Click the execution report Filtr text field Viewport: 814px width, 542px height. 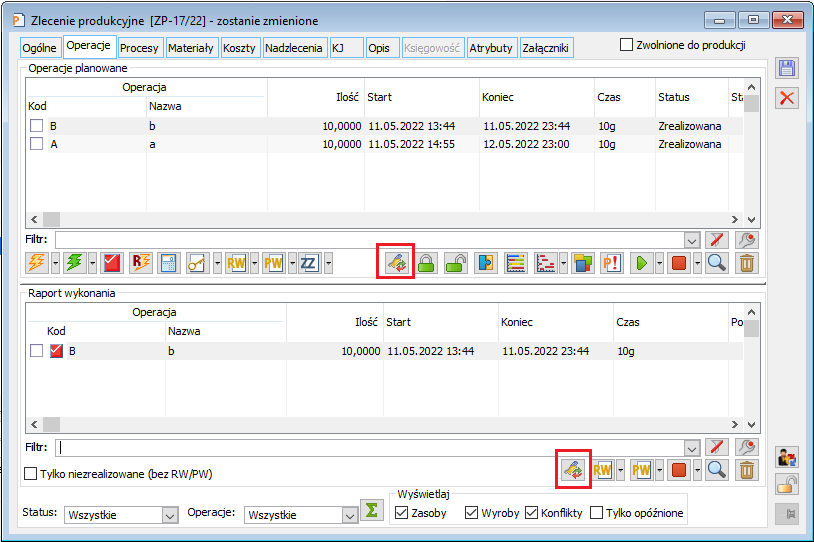[370, 448]
